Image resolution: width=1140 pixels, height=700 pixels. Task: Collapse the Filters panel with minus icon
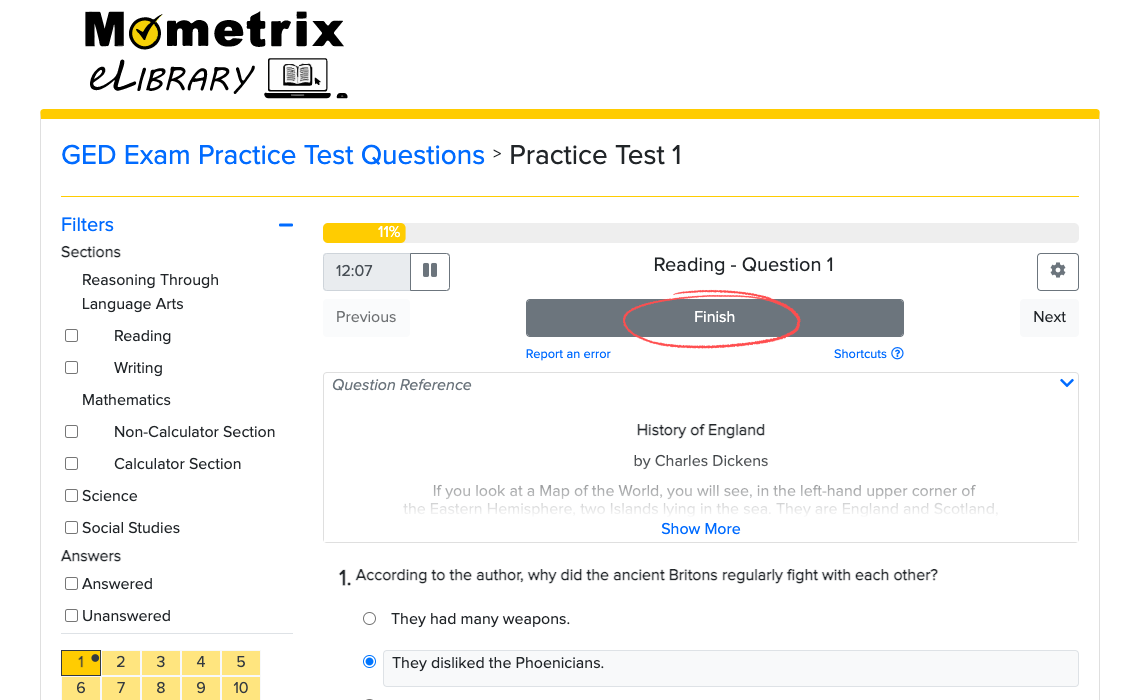point(286,225)
